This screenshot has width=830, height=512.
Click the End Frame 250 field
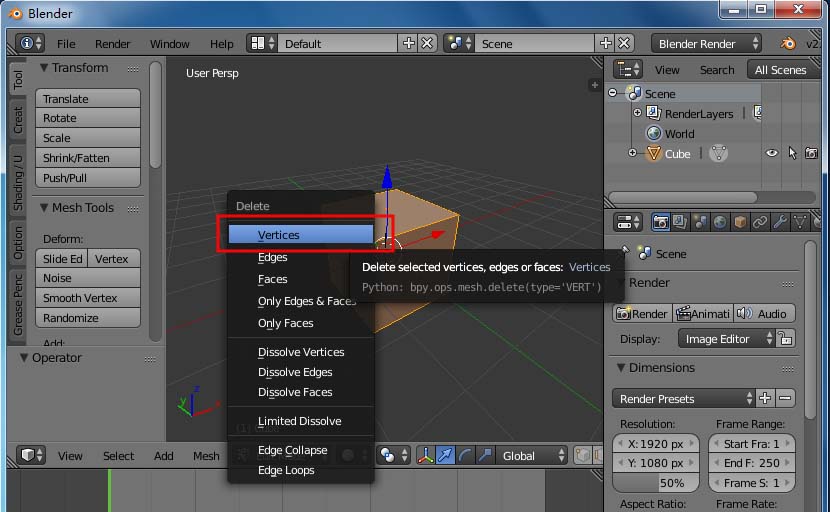(752, 463)
